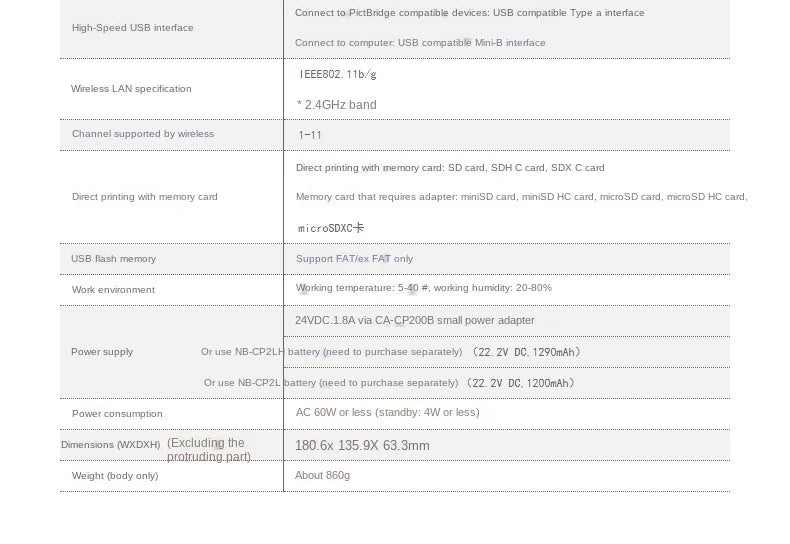This screenshot has width=790, height=544.
Task: Click the IEEE802.11b/g text
Action: point(338,75)
